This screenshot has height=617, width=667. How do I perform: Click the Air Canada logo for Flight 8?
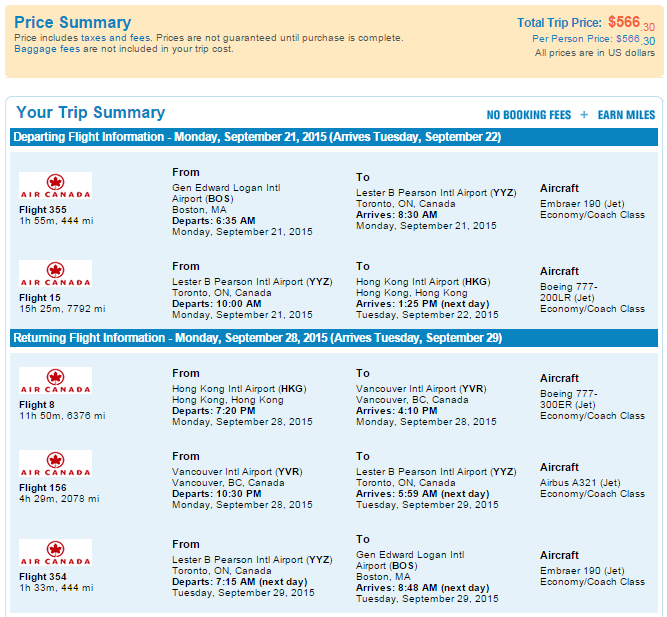tap(55, 380)
